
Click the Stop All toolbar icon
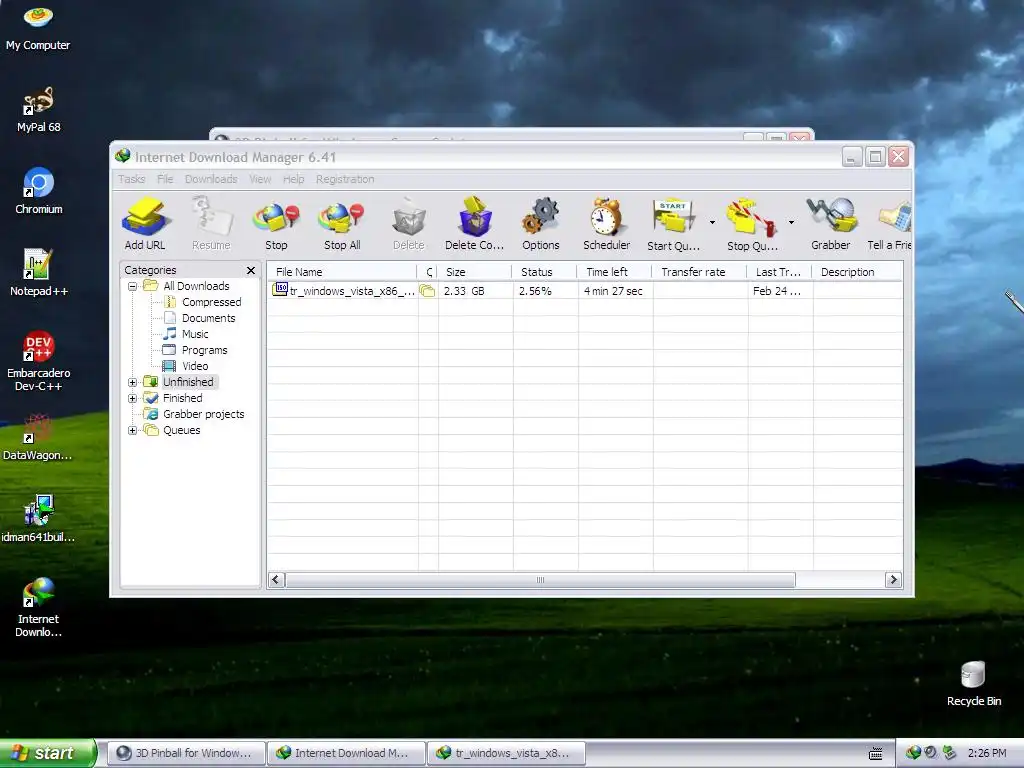click(x=342, y=224)
